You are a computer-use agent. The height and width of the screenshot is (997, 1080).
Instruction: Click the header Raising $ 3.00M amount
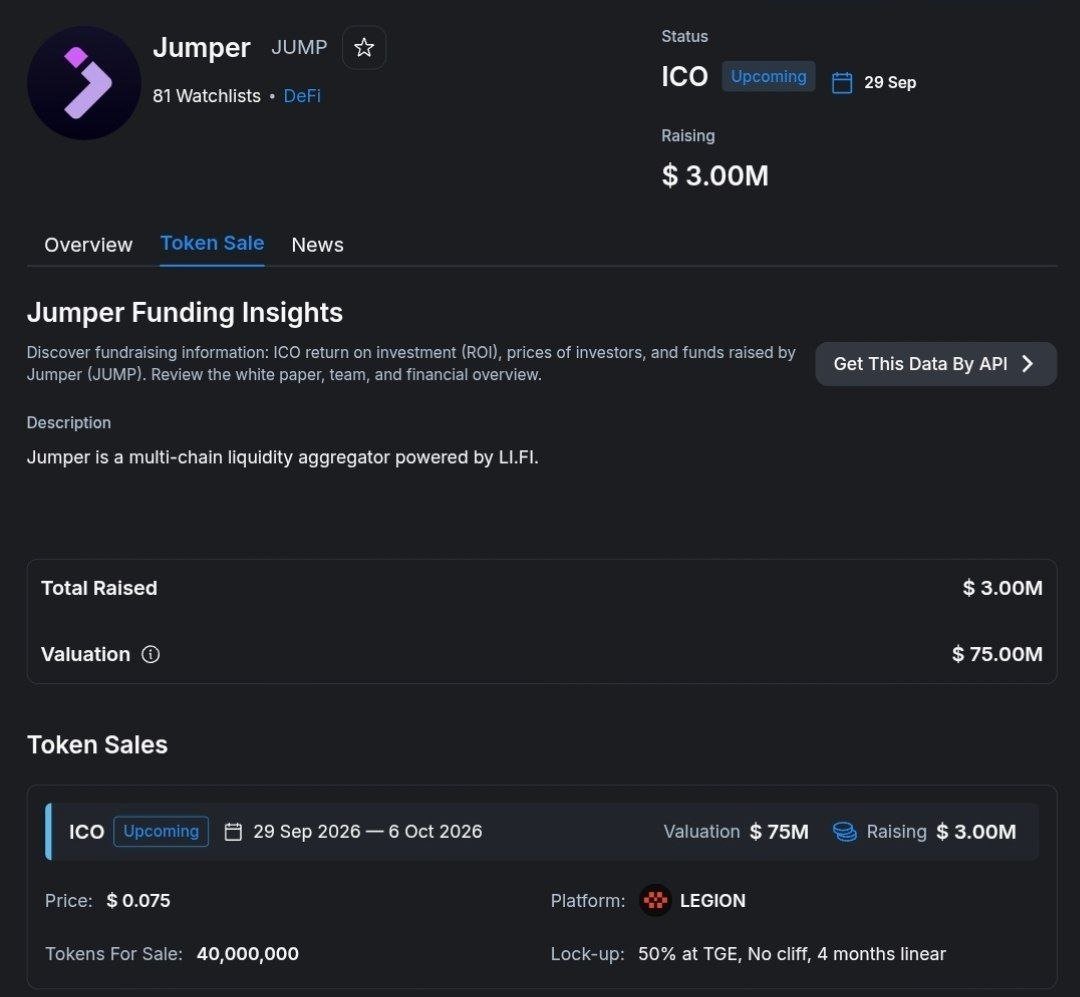coord(714,175)
